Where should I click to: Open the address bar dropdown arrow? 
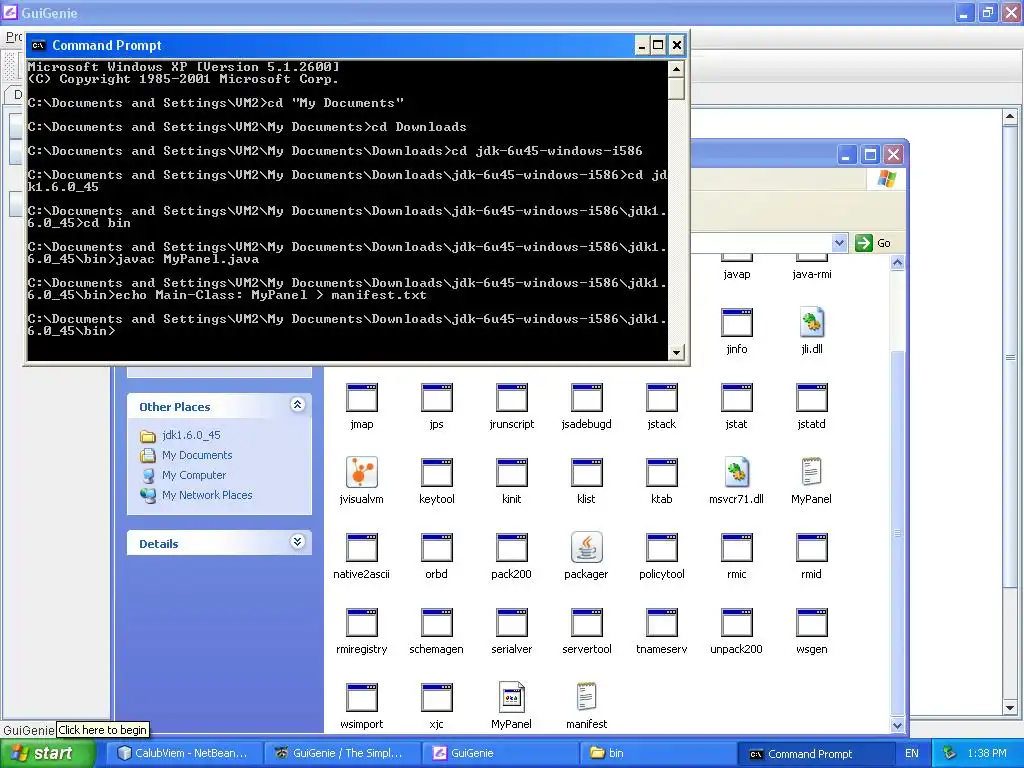click(x=839, y=243)
